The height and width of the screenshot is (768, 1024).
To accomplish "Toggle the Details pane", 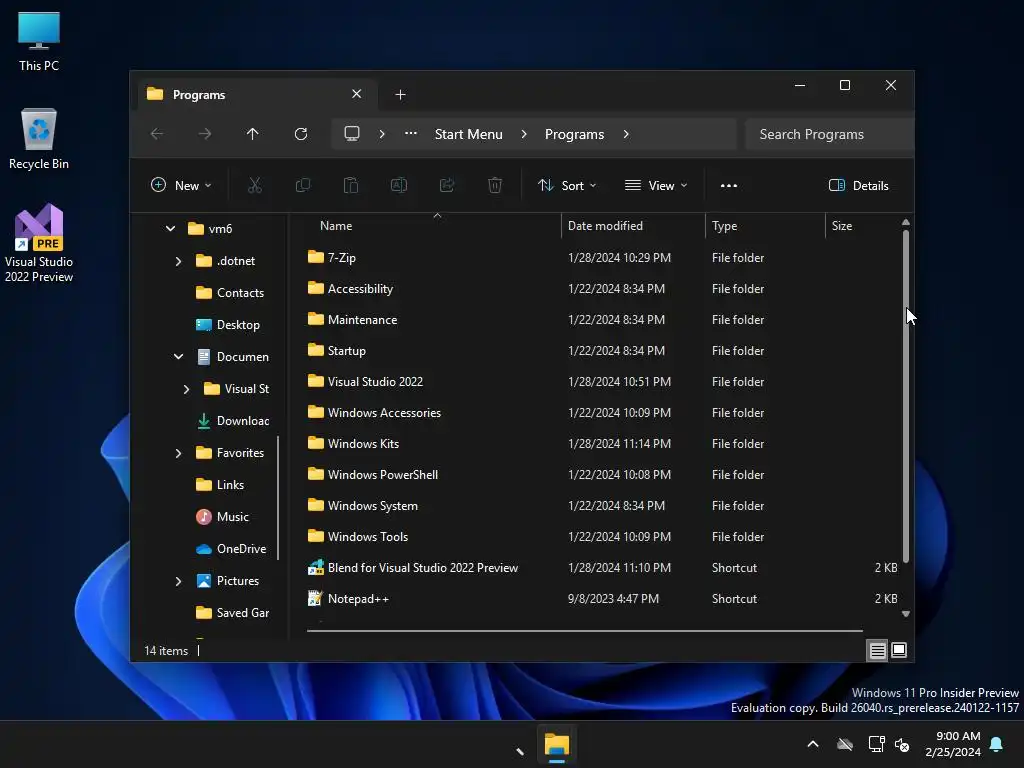I will click(858, 185).
